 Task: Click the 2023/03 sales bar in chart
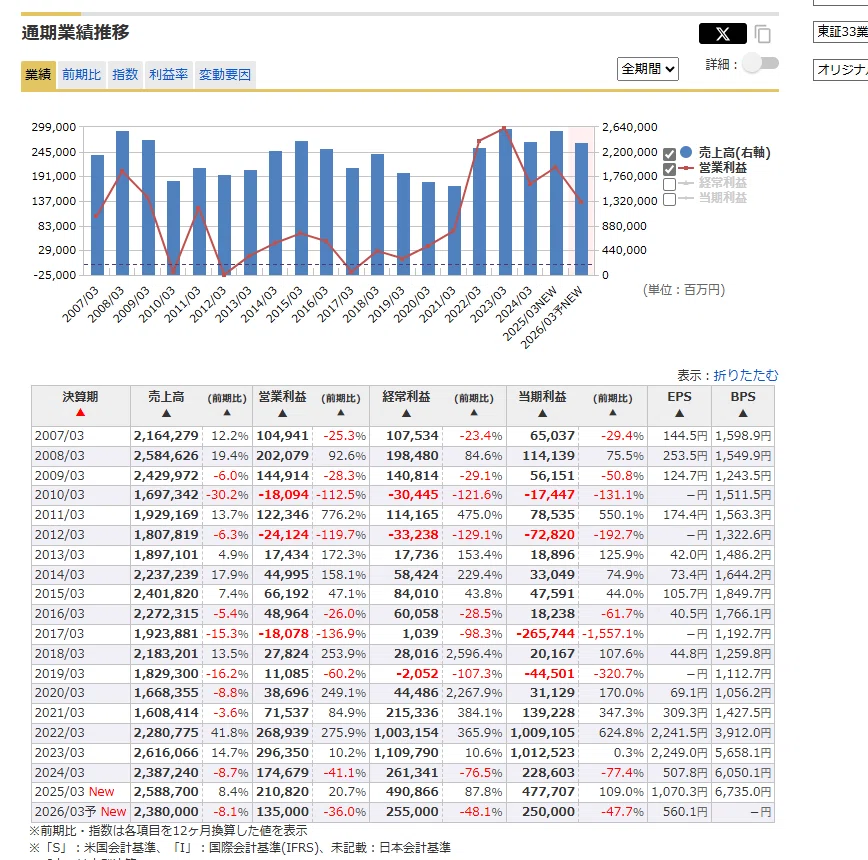pos(505,201)
